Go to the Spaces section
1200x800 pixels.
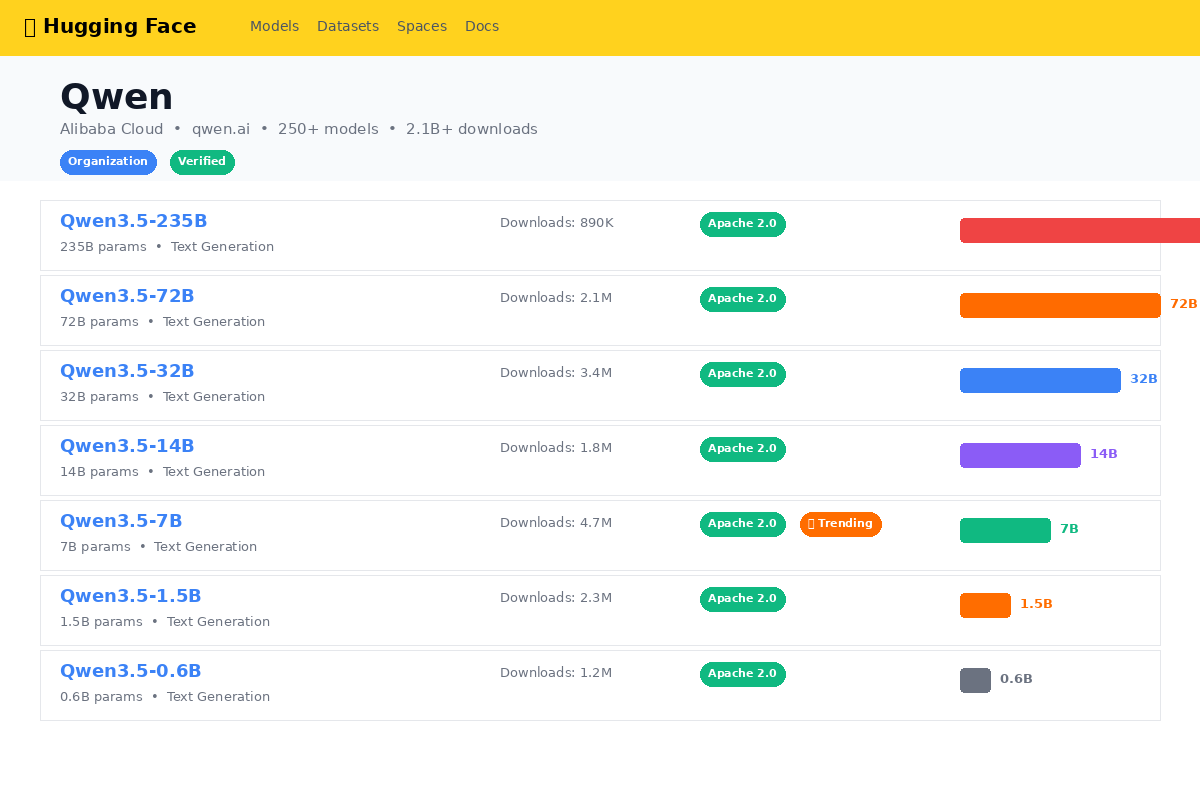[421, 27]
